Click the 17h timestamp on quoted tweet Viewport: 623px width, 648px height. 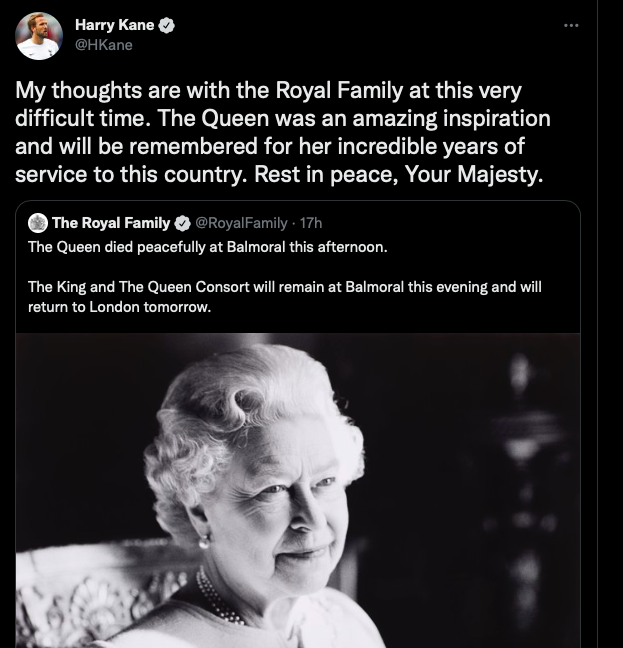click(312, 222)
